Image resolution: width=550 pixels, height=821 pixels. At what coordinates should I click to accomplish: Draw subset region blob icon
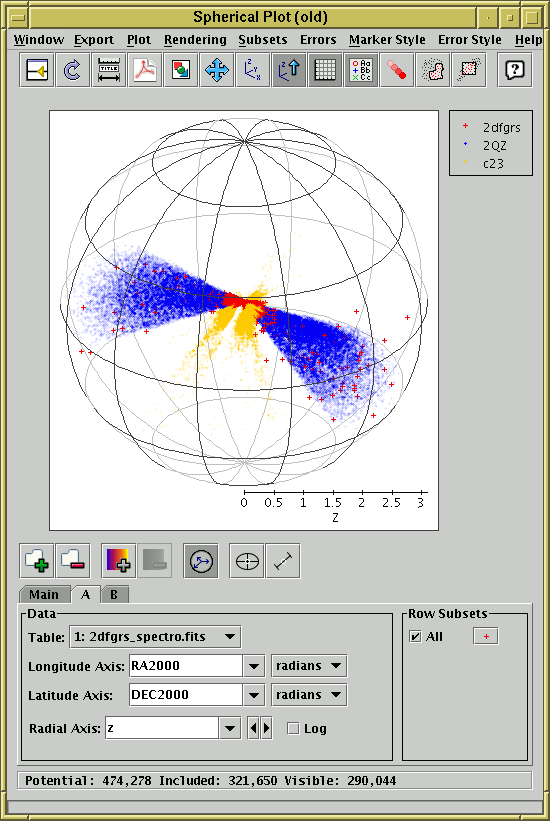pos(433,70)
